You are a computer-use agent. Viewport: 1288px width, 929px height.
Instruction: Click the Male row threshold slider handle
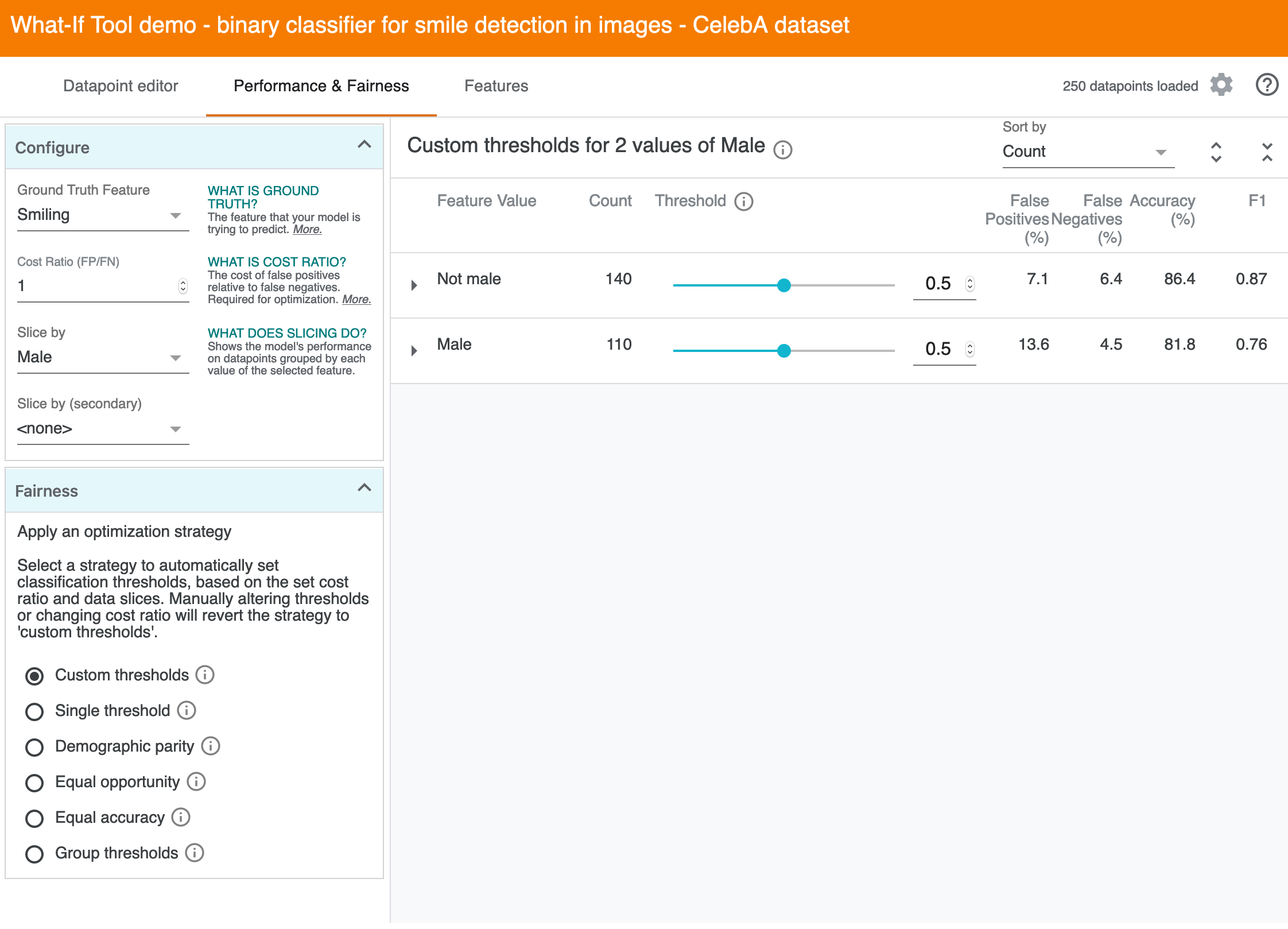point(783,351)
